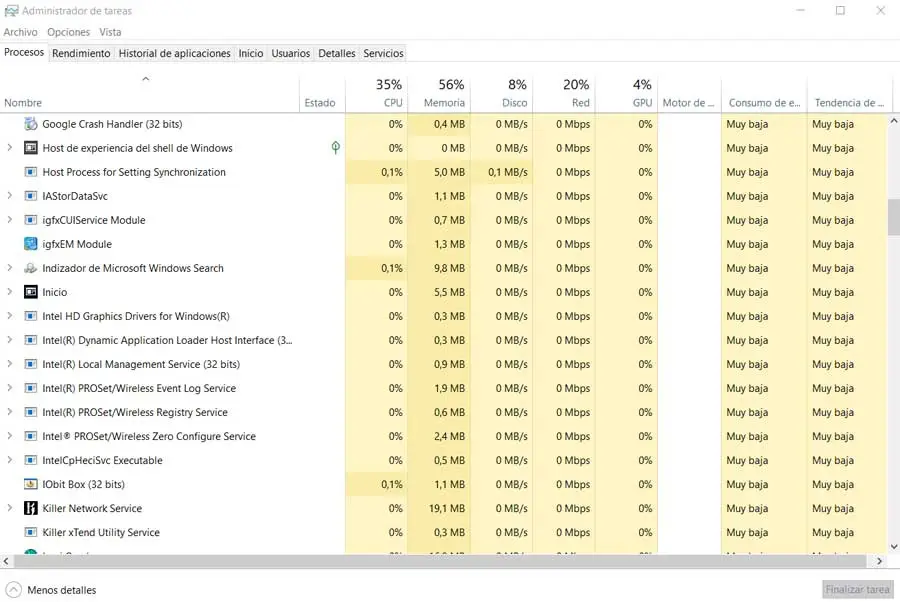Click the horizontal scrollbar at bottom
Image resolution: width=900 pixels, height=602 pixels.
[x=400, y=561]
